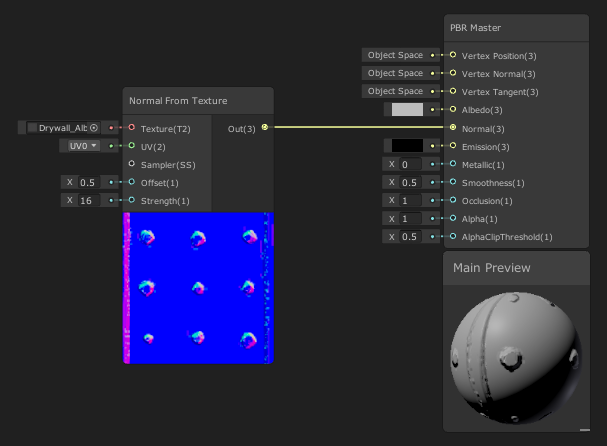Click the Object Space field for Vertex Position
The width and height of the screenshot is (607, 446).
tap(395, 56)
